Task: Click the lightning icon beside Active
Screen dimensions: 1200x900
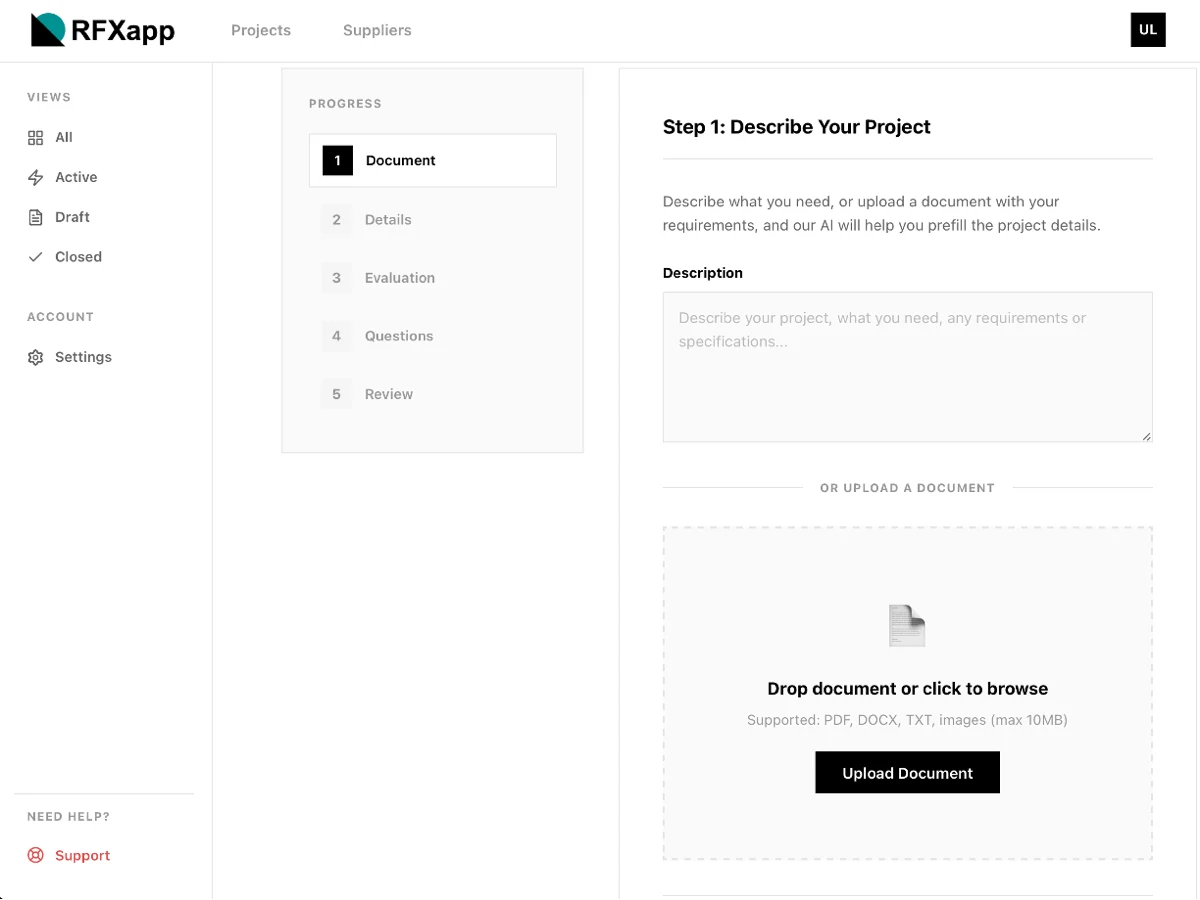Action: click(36, 178)
